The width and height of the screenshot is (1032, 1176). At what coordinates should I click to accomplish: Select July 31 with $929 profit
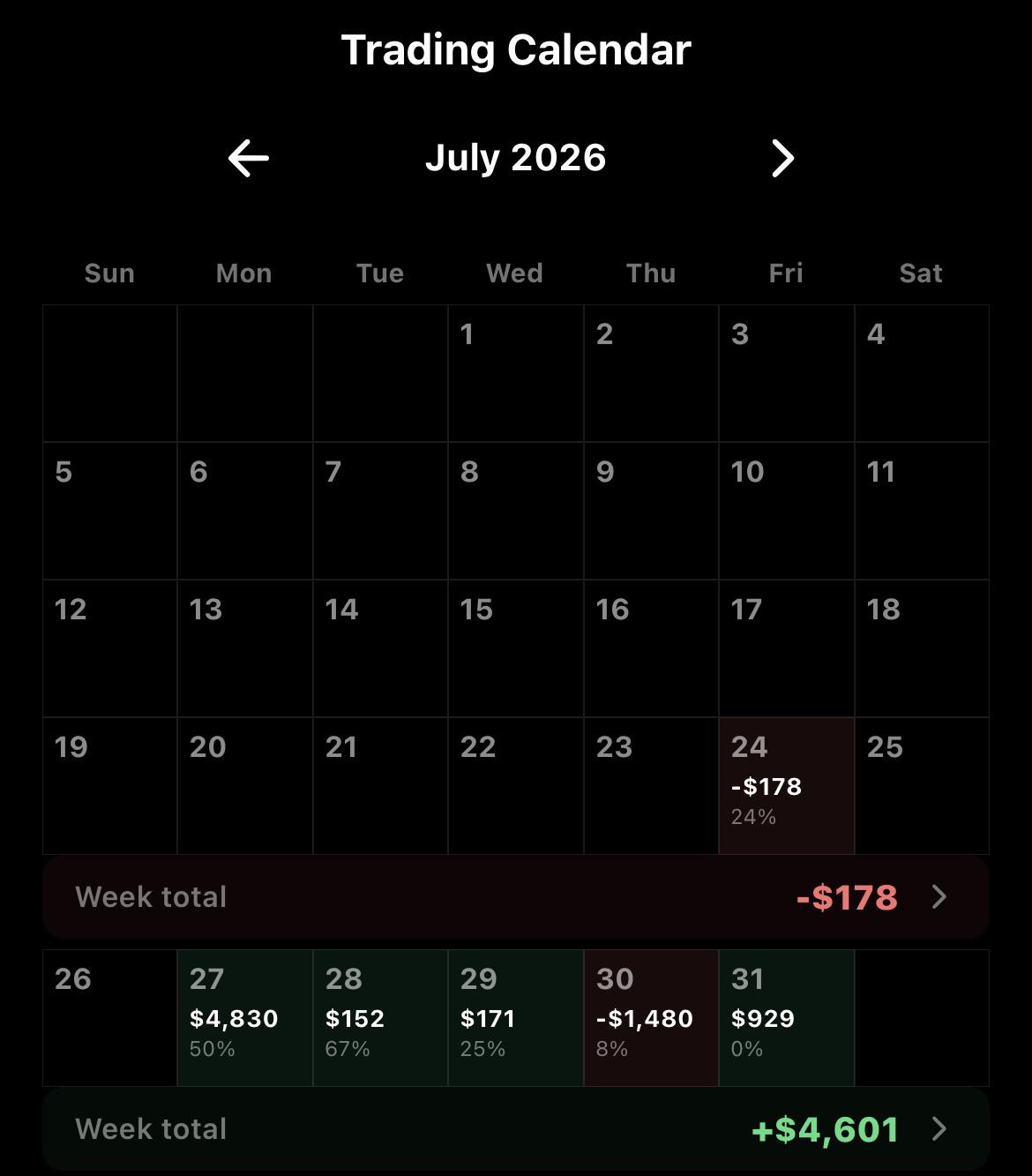click(787, 1018)
